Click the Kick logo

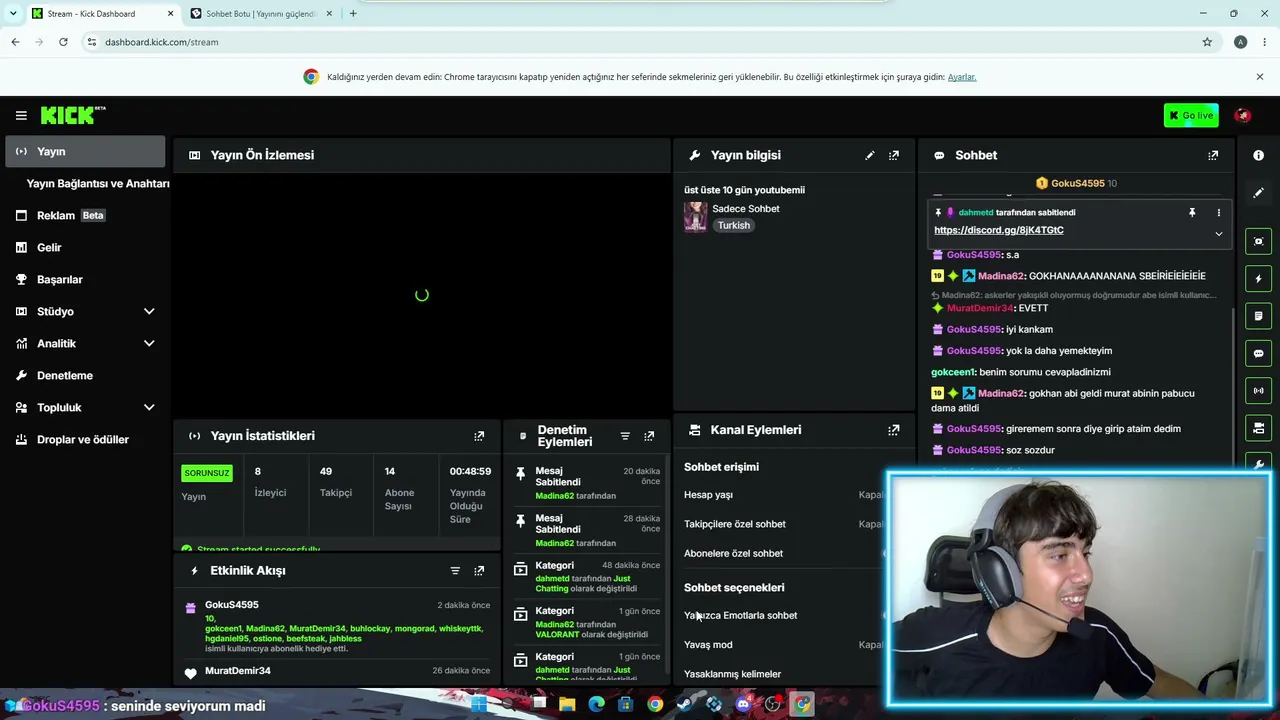(x=73, y=116)
